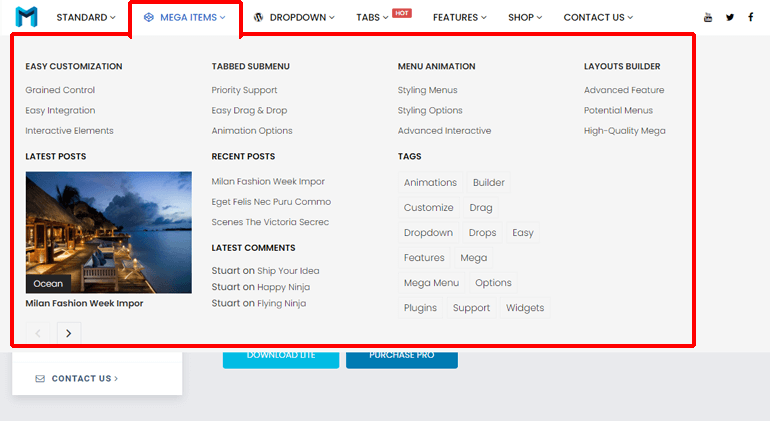This screenshot has width=770, height=421.
Task: Click the Purchase Pro button
Action: [401, 355]
